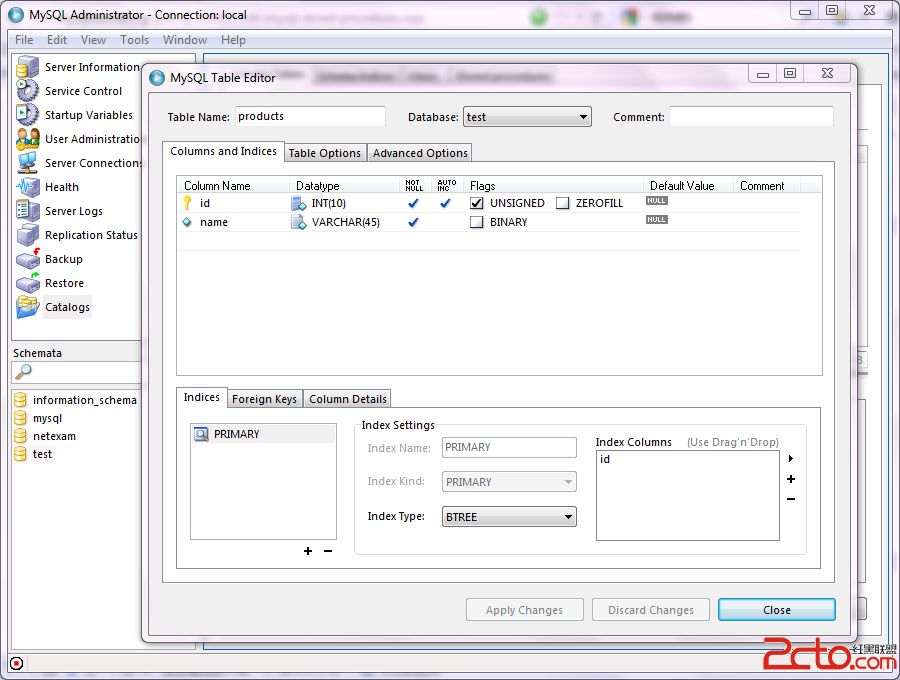This screenshot has height=680, width=900.
Task: Click the Close button in Table Editor
Action: coord(777,610)
